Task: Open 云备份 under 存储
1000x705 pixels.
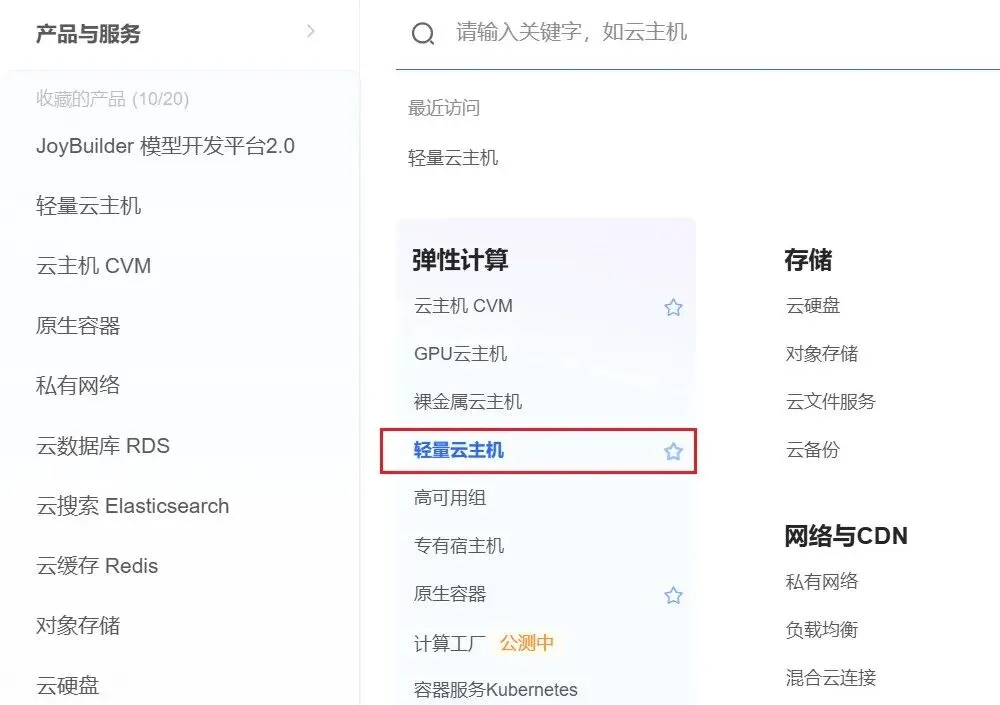Action: [812, 450]
